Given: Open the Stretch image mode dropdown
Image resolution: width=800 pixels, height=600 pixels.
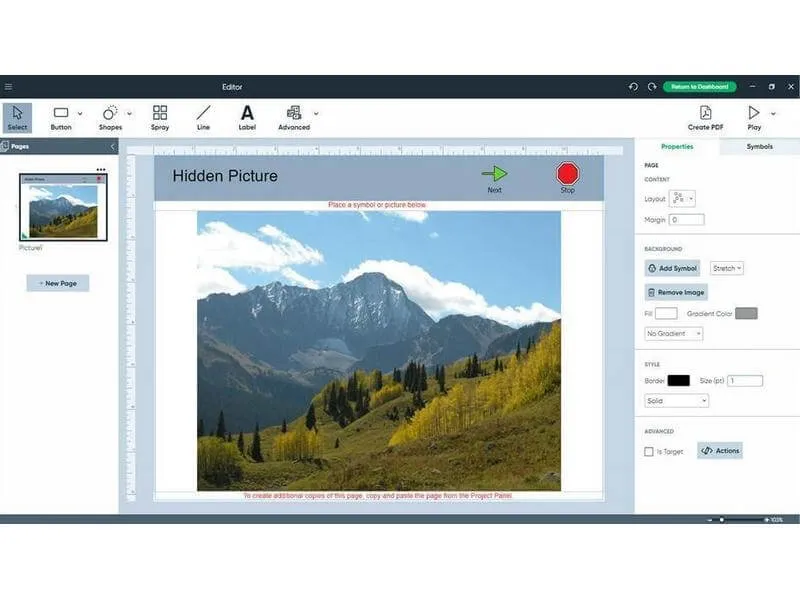Looking at the screenshot, I should 726,268.
